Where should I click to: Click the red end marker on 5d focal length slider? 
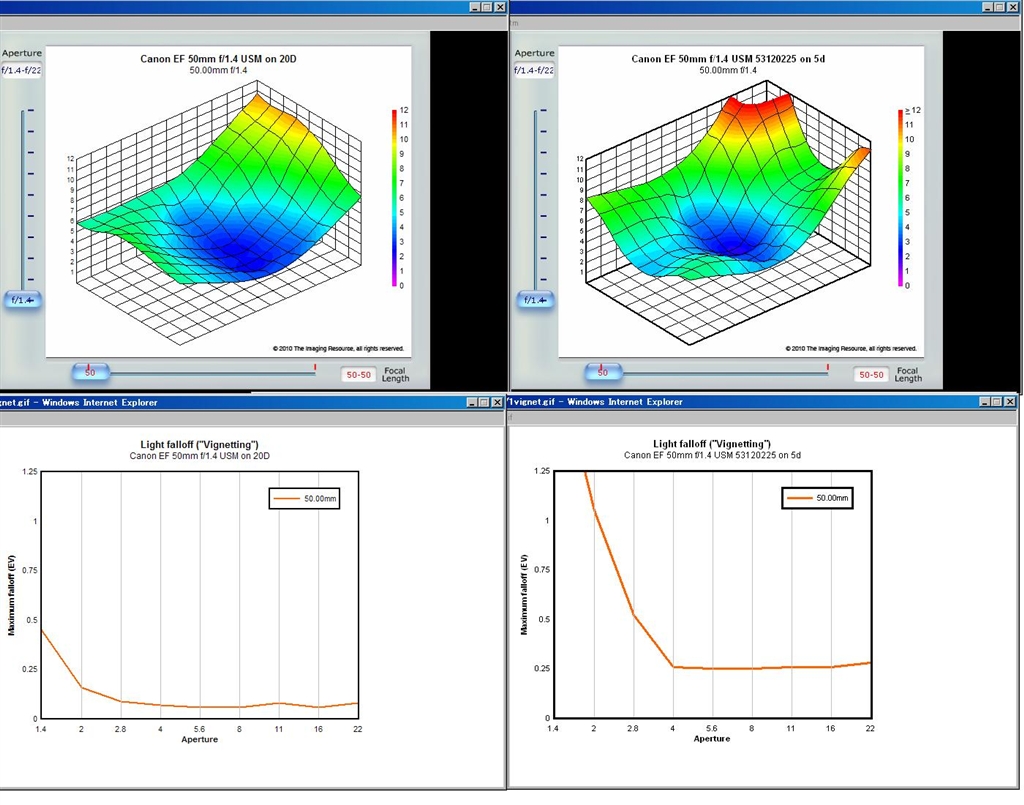click(x=827, y=368)
